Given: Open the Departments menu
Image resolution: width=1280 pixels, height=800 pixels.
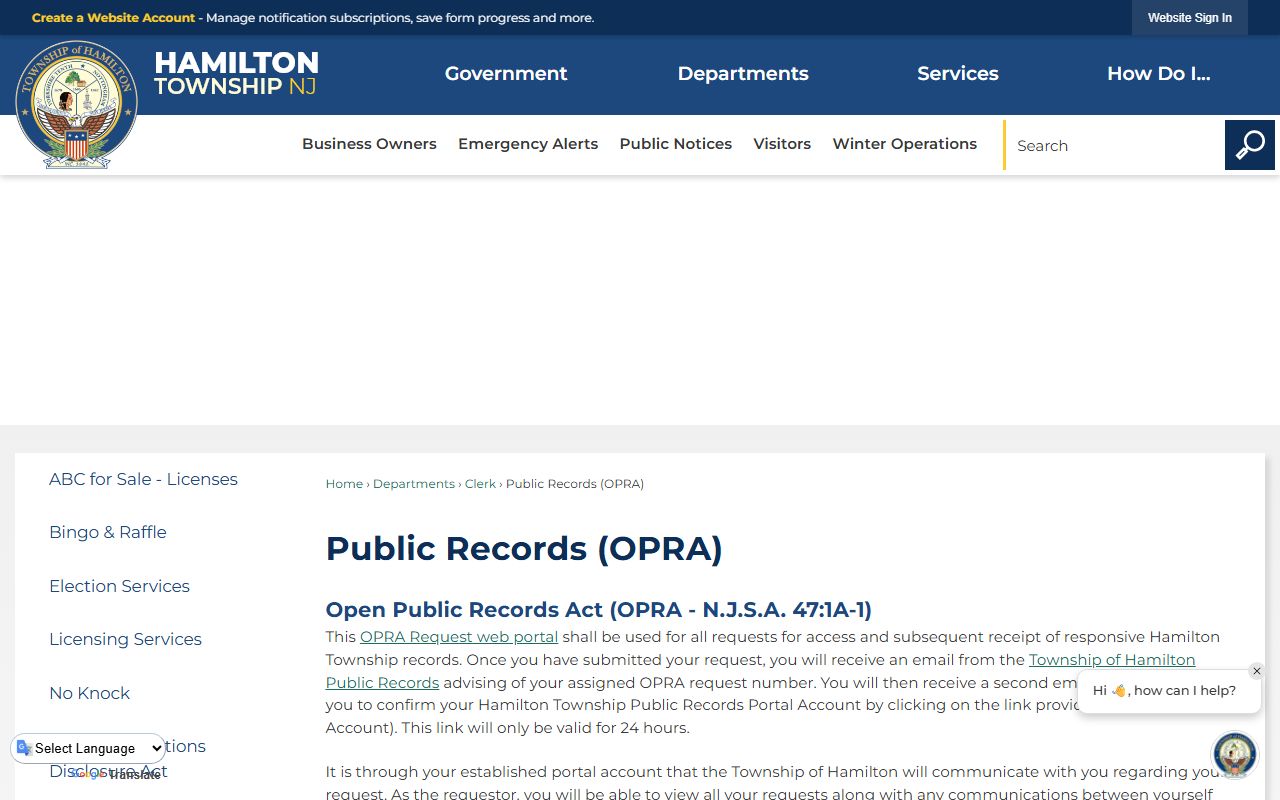Looking at the screenshot, I should pyautogui.click(x=743, y=74).
